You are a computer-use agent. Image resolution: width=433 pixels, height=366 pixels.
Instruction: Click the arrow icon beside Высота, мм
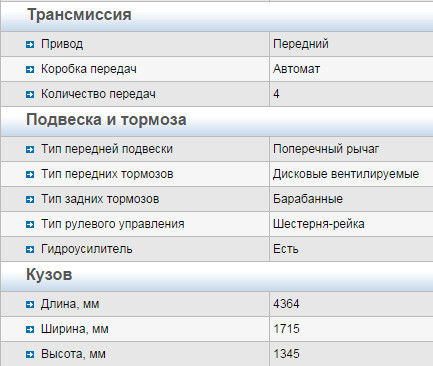click(x=30, y=354)
